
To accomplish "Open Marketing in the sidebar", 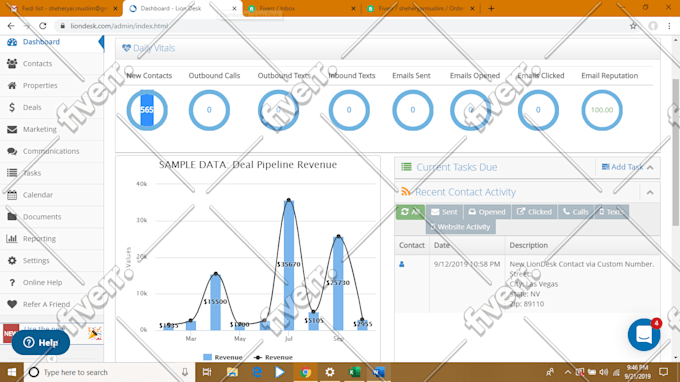I will coord(39,129).
